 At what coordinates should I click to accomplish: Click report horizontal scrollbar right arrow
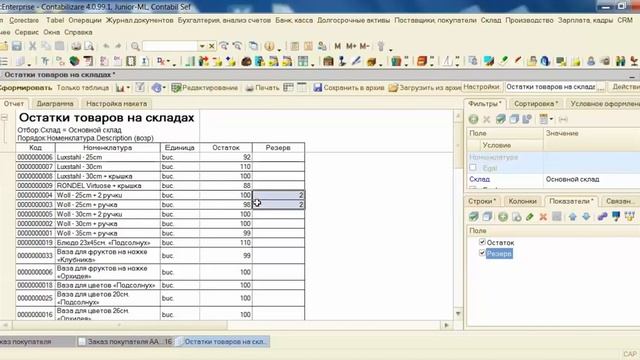click(446, 325)
